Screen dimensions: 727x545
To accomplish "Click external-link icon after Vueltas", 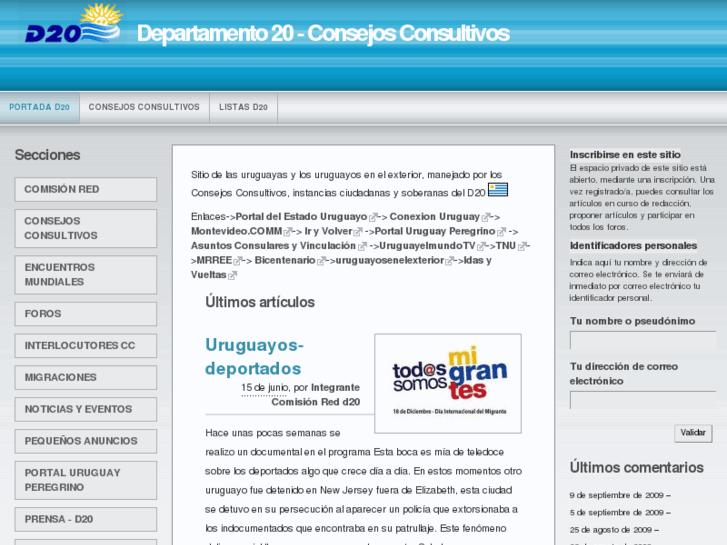I will click(x=232, y=276).
